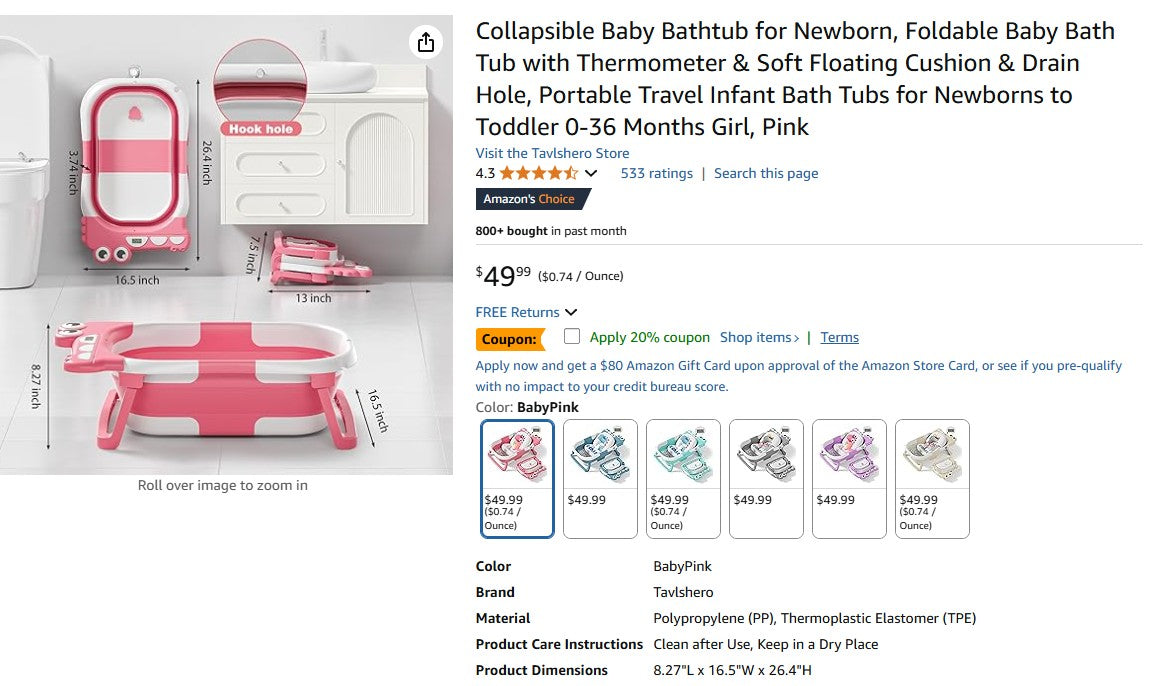1149x686 pixels.
Task: Click the currently selected BabyPink radio option
Action: click(517, 478)
